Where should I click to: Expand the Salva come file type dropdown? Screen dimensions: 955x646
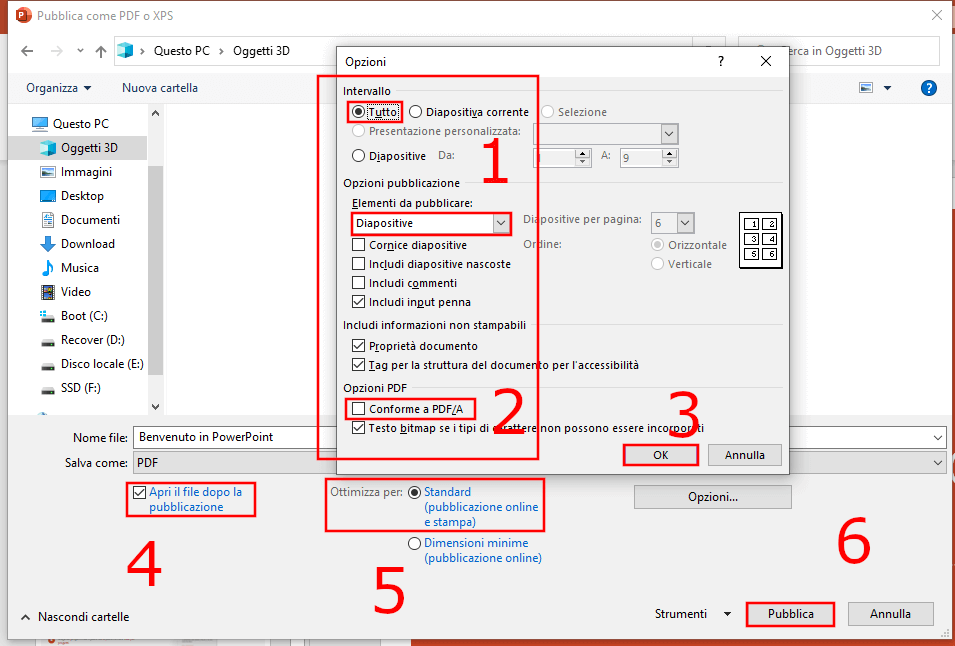click(x=936, y=463)
